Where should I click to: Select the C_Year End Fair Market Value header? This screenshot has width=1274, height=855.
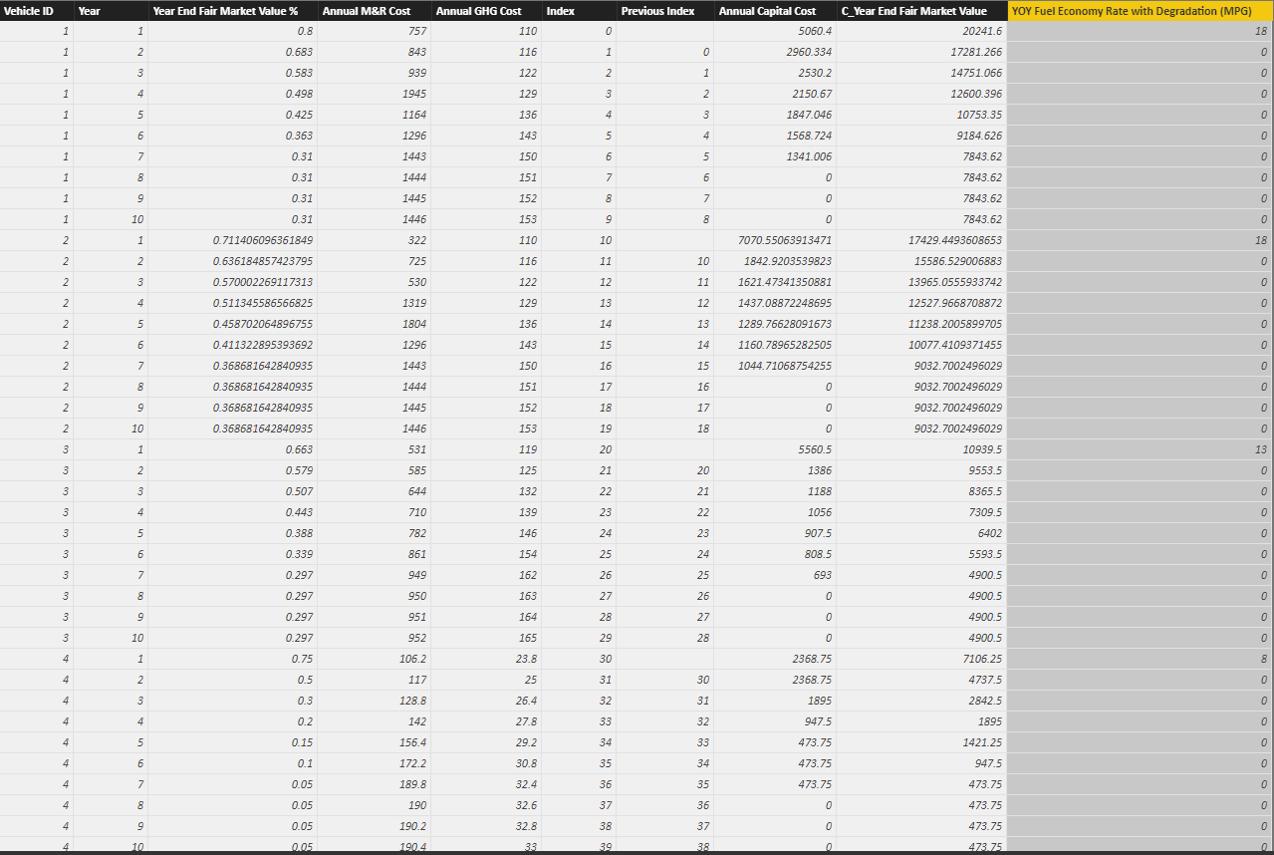pyautogui.click(x=922, y=11)
